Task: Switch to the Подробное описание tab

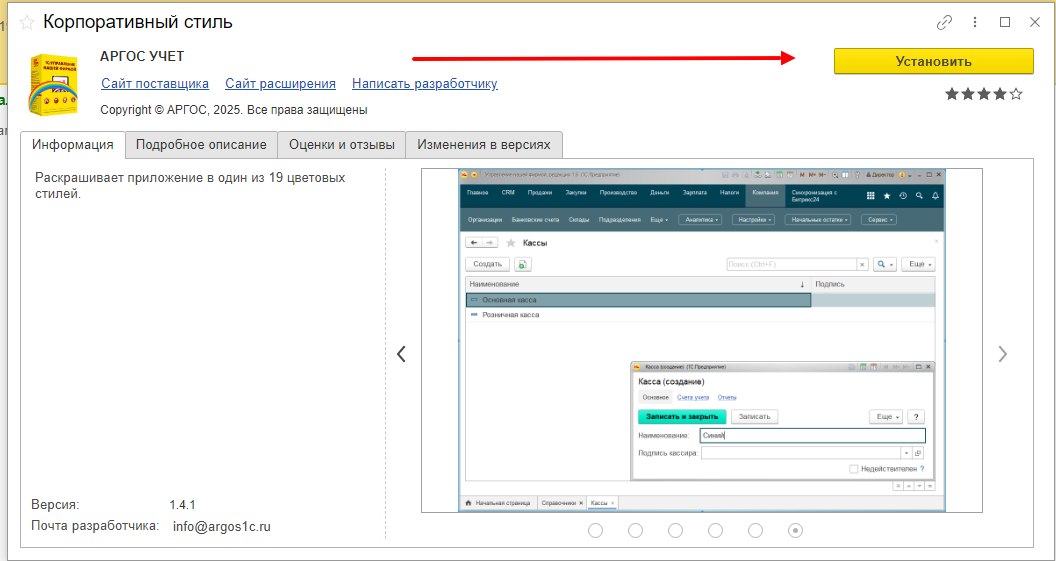Action: [201, 145]
